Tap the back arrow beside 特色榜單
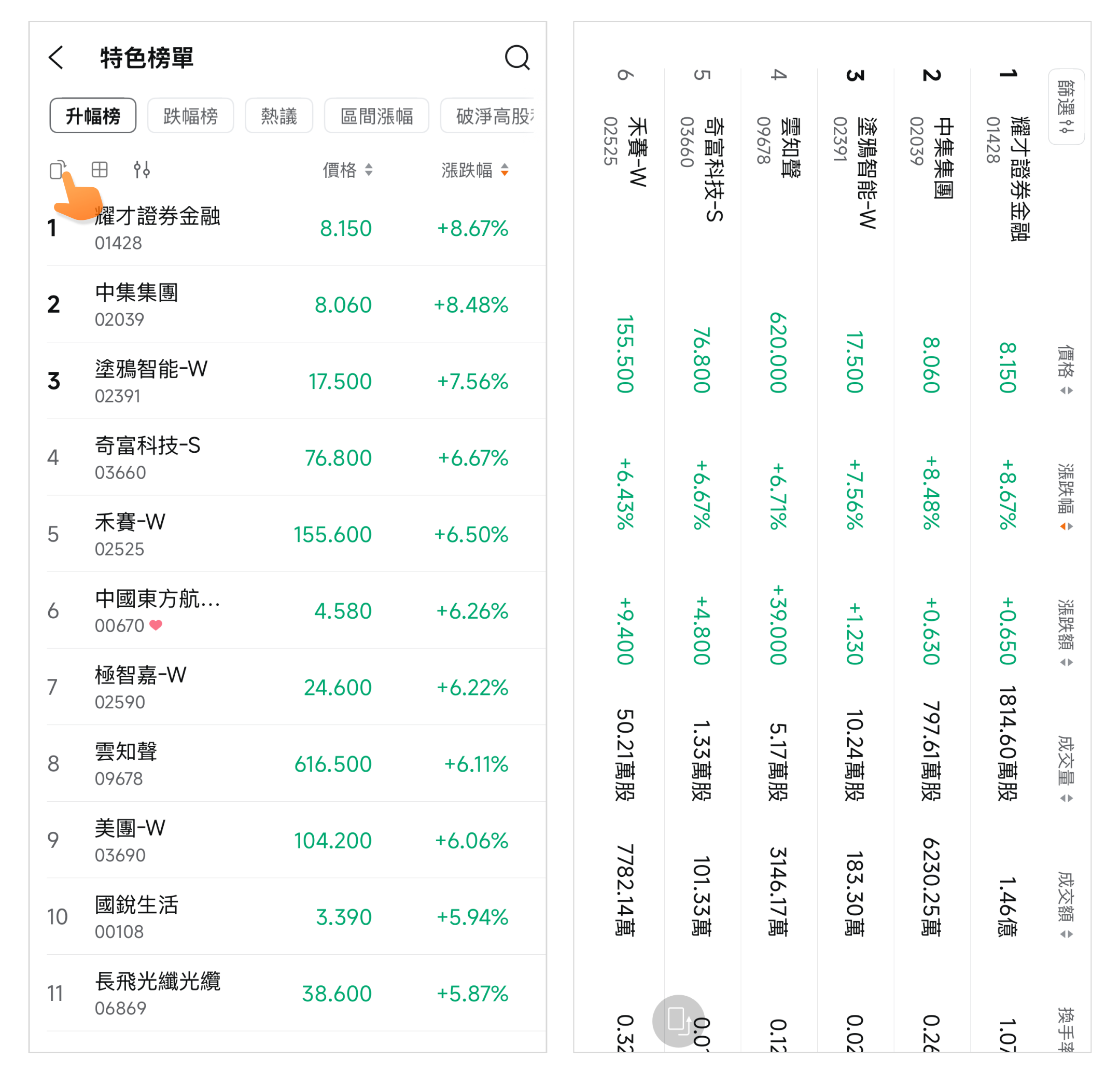Image resolution: width=1120 pixels, height=1074 pixels. coord(56,58)
